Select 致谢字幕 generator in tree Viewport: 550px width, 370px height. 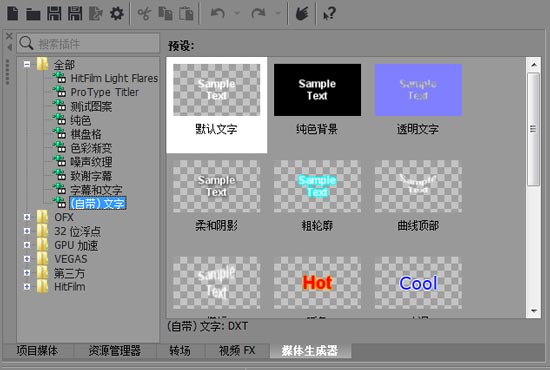click(91, 176)
